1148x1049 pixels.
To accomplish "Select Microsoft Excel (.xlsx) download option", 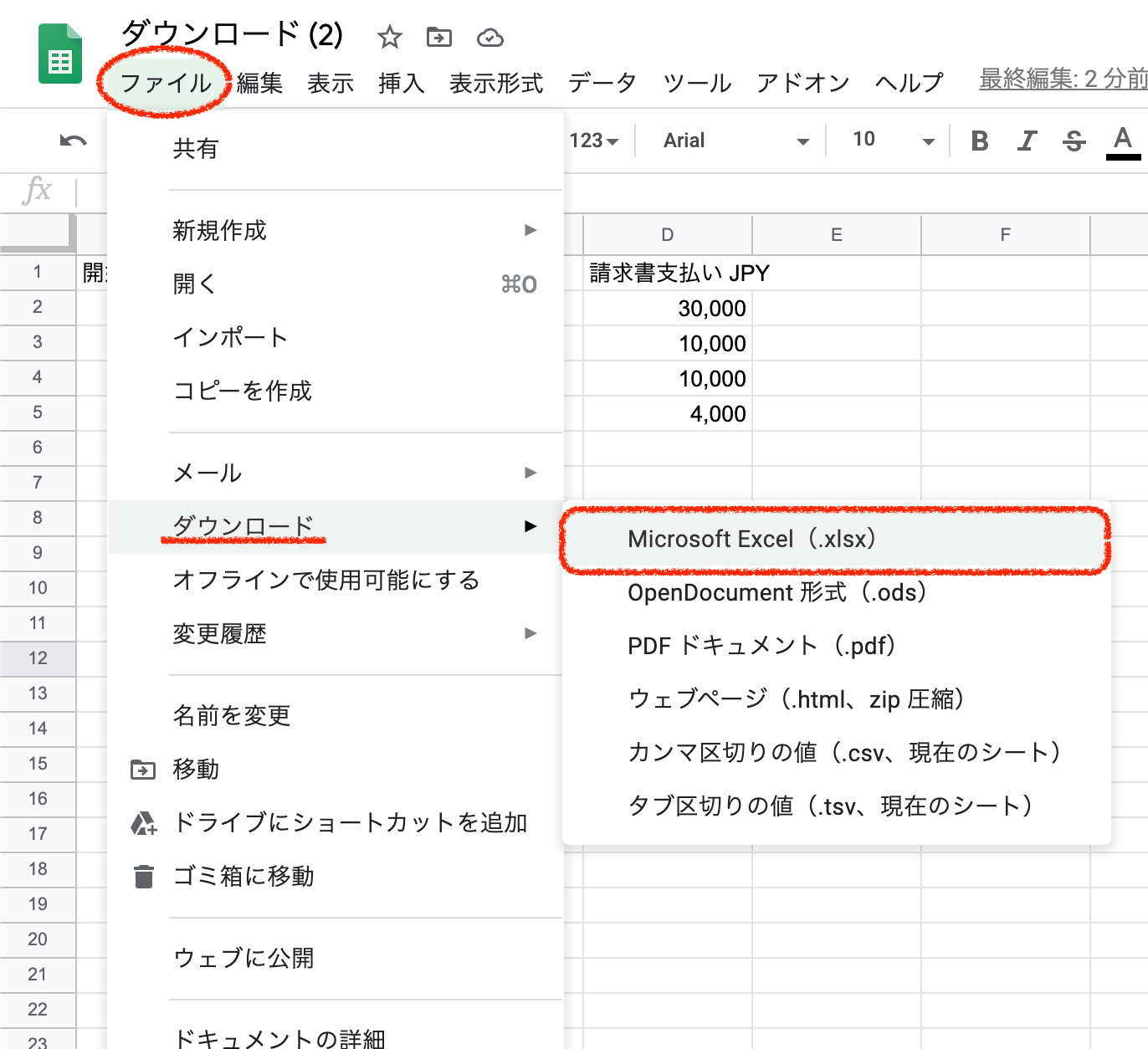I will (751, 540).
